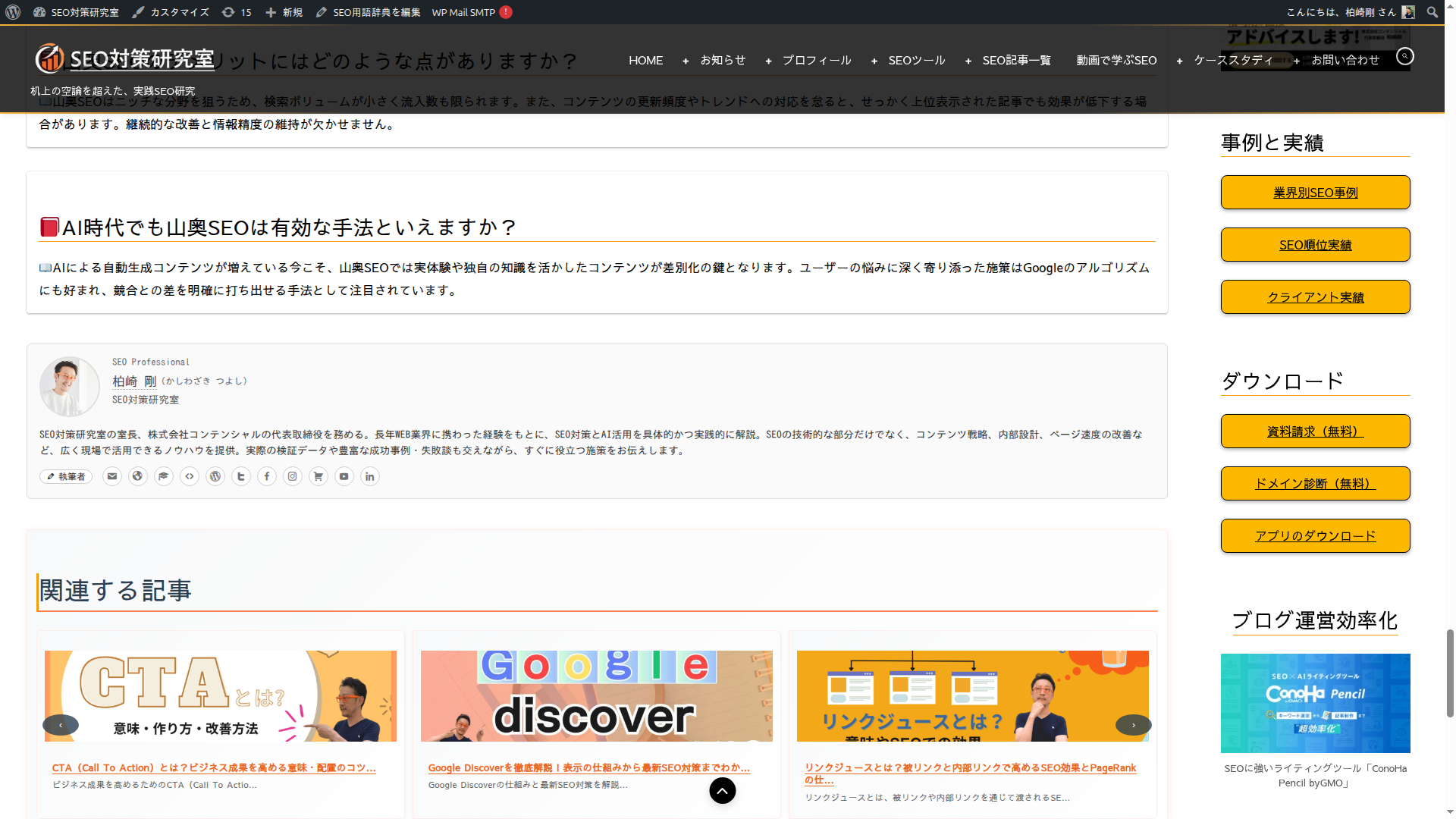Click the next arrow on related articles carousel

point(1132,724)
